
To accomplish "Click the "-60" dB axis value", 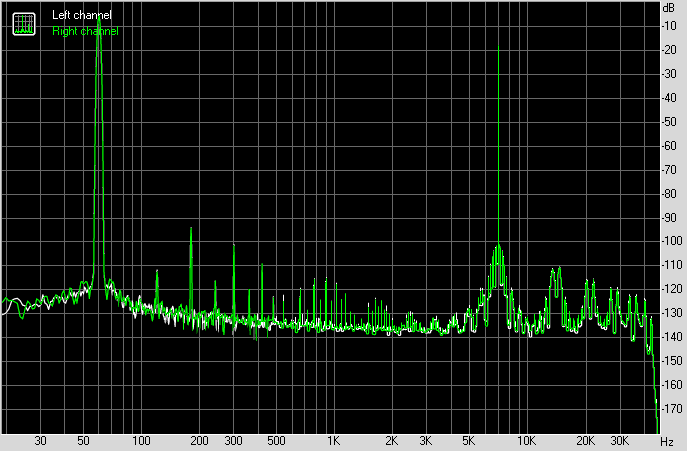I will tap(669, 146).
